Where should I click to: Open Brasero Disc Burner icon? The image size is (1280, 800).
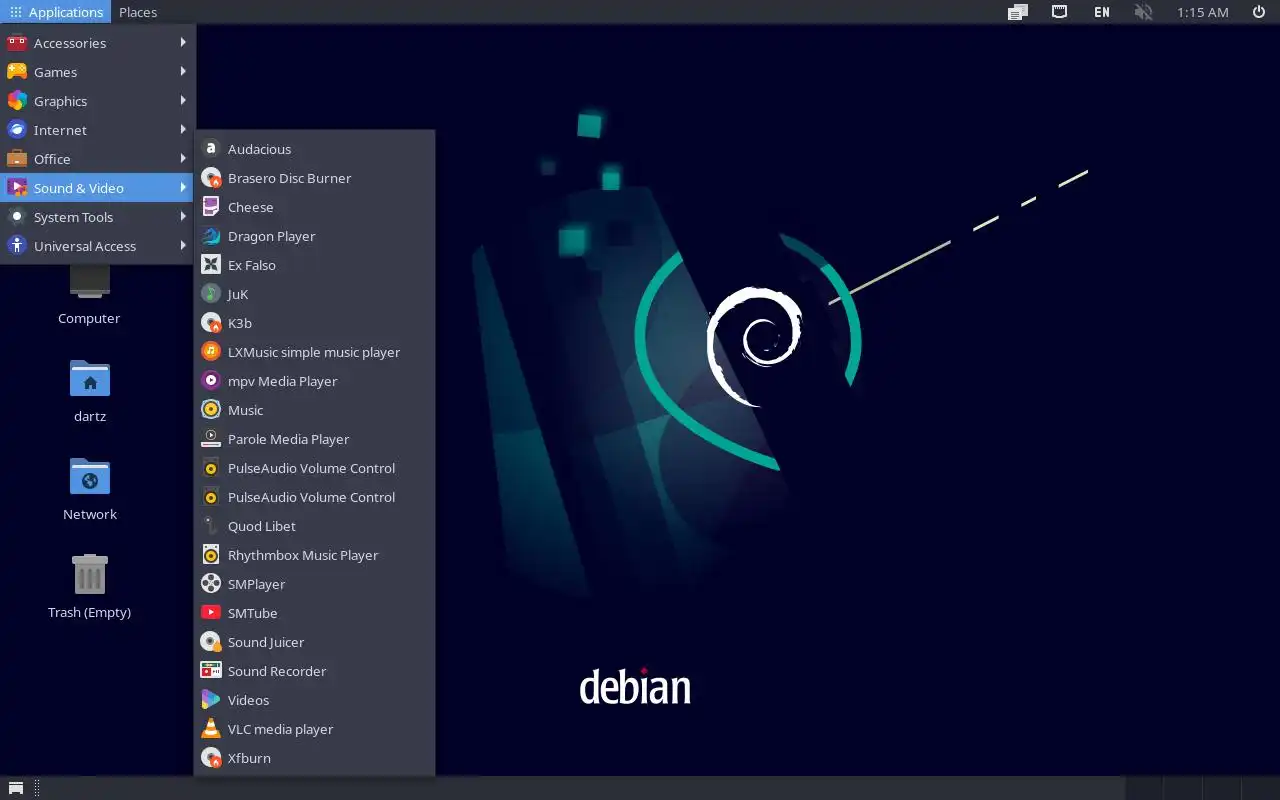click(211, 178)
